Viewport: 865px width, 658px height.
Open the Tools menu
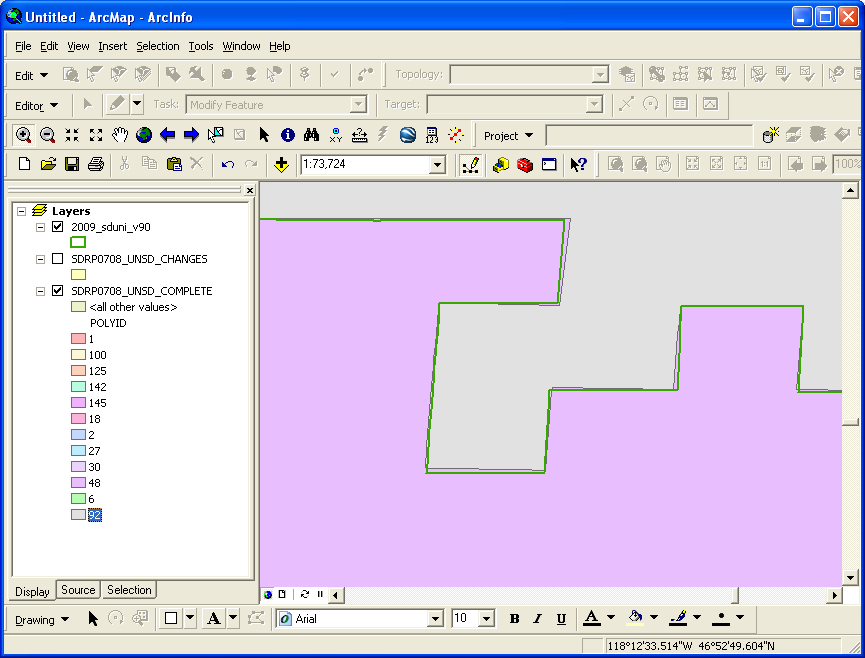coord(201,46)
